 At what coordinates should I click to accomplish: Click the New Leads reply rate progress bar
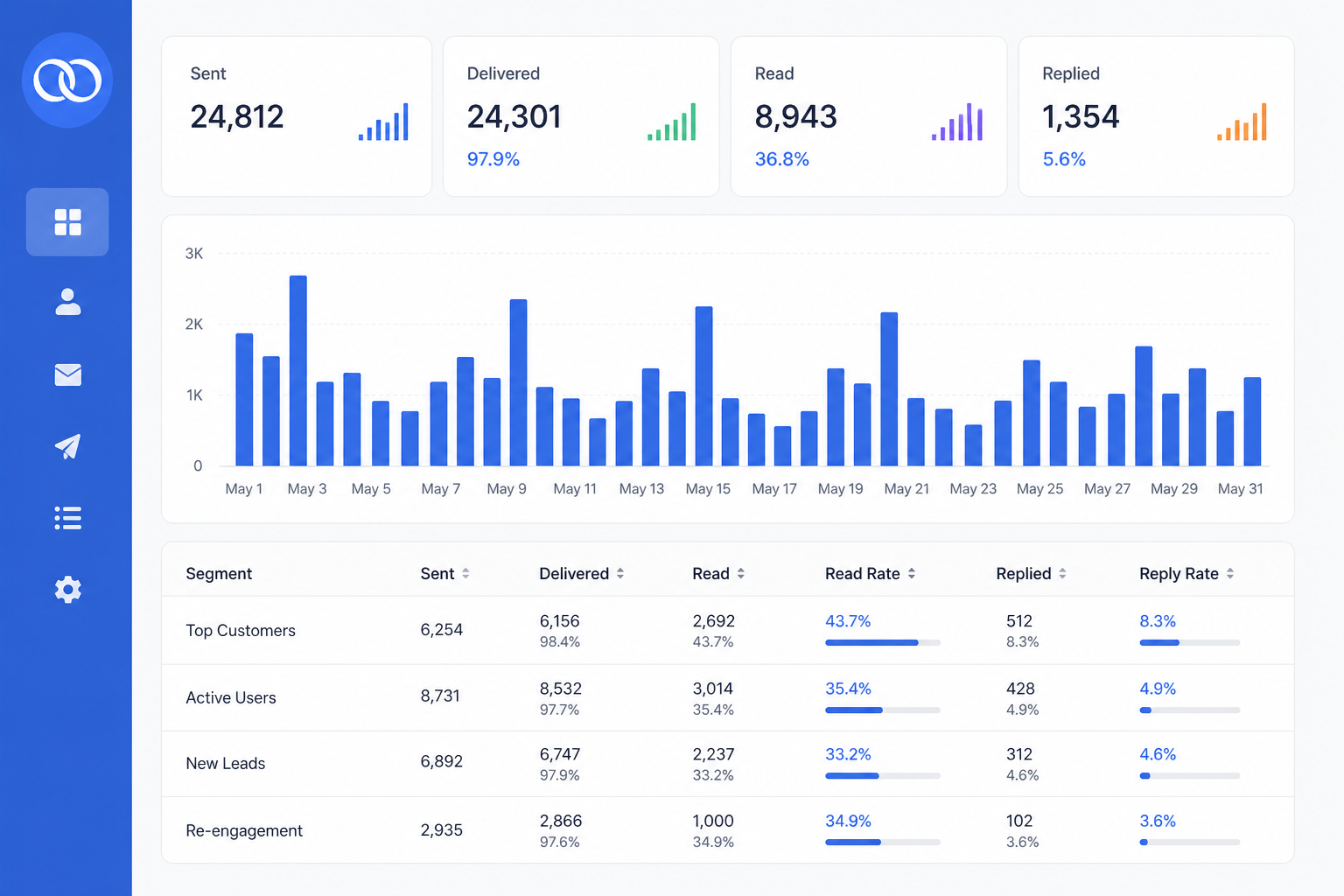click(x=1190, y=775)
